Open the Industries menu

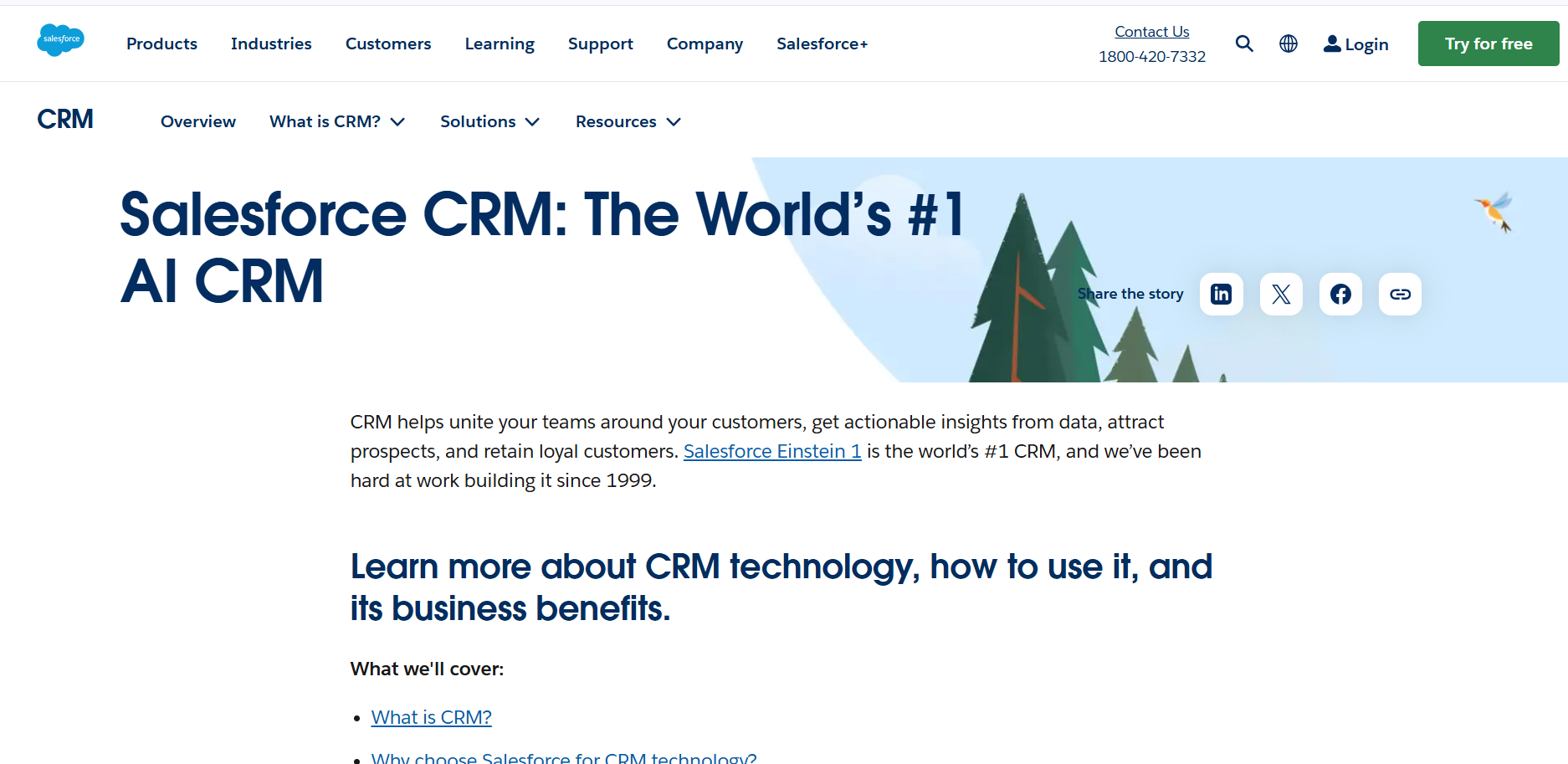pos(271,44)
